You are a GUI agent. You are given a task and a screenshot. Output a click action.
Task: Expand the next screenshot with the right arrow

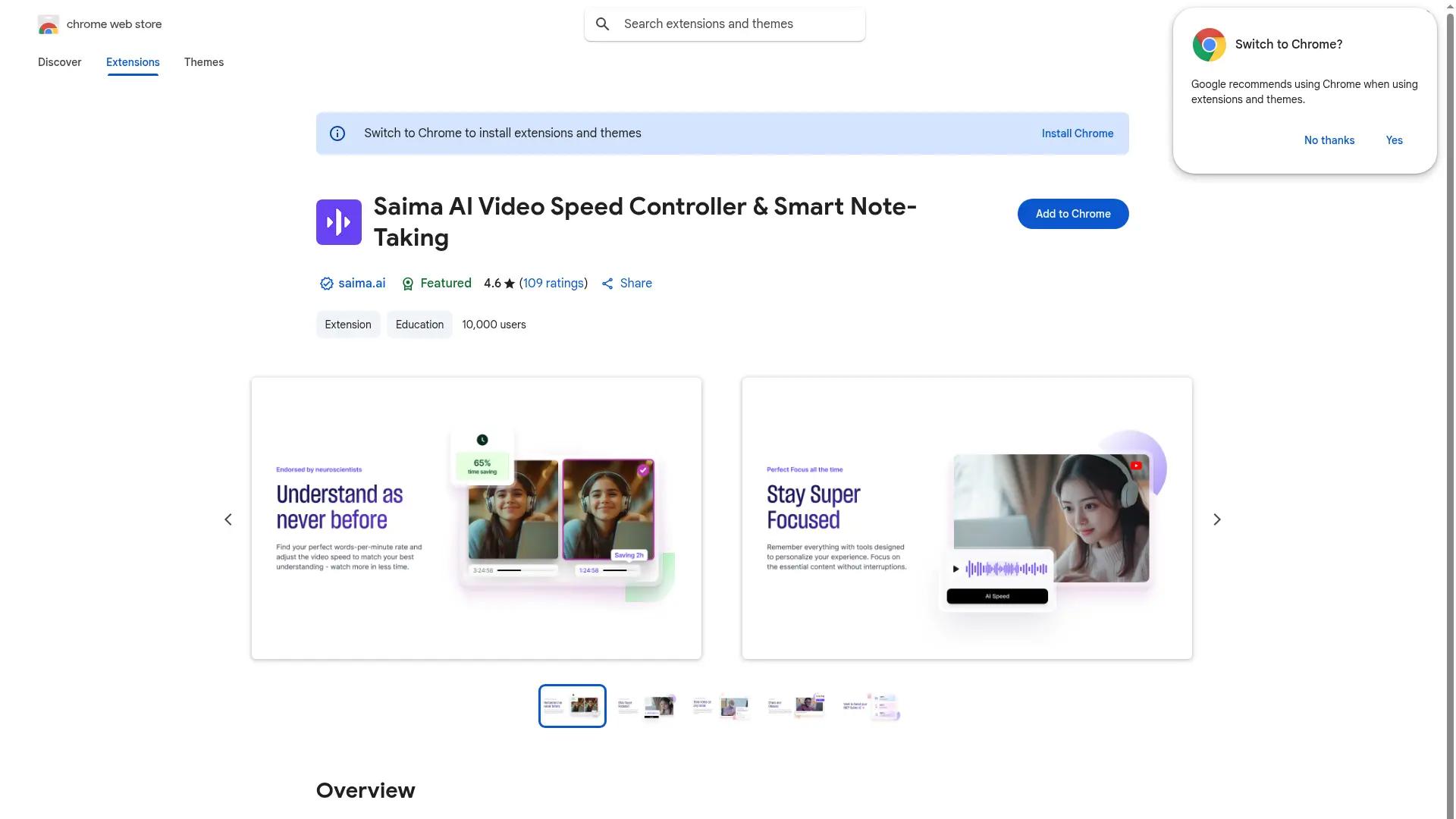click(x=1216, y=519)
